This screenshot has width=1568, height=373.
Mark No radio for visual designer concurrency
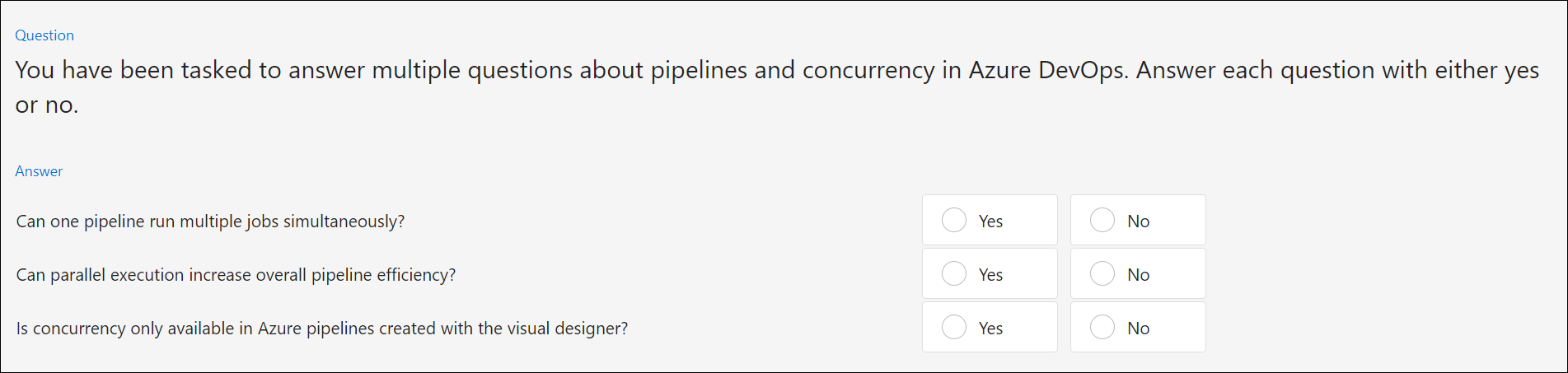1102,327
